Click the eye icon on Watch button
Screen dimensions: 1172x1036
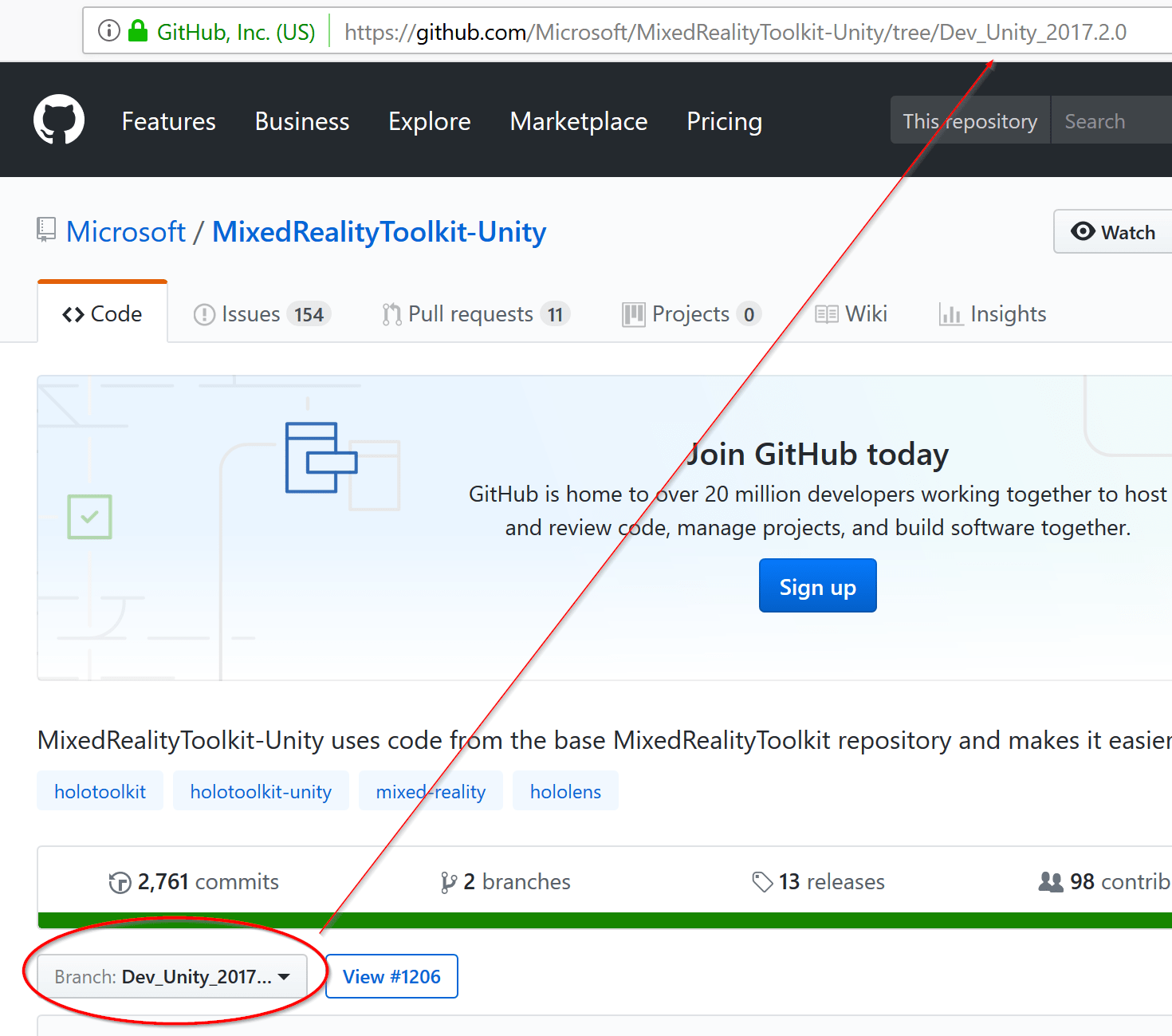click(1083, 231)
